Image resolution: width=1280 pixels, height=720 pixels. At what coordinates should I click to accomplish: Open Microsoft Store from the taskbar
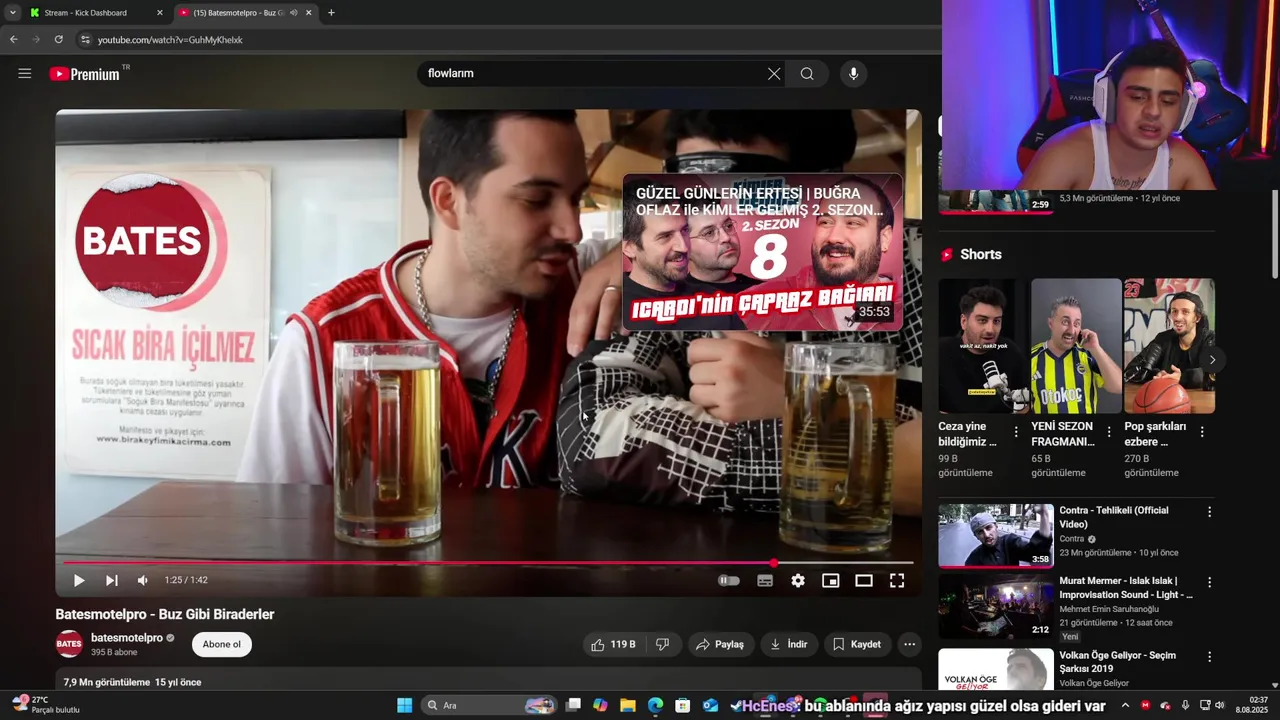tap(683, 705)
